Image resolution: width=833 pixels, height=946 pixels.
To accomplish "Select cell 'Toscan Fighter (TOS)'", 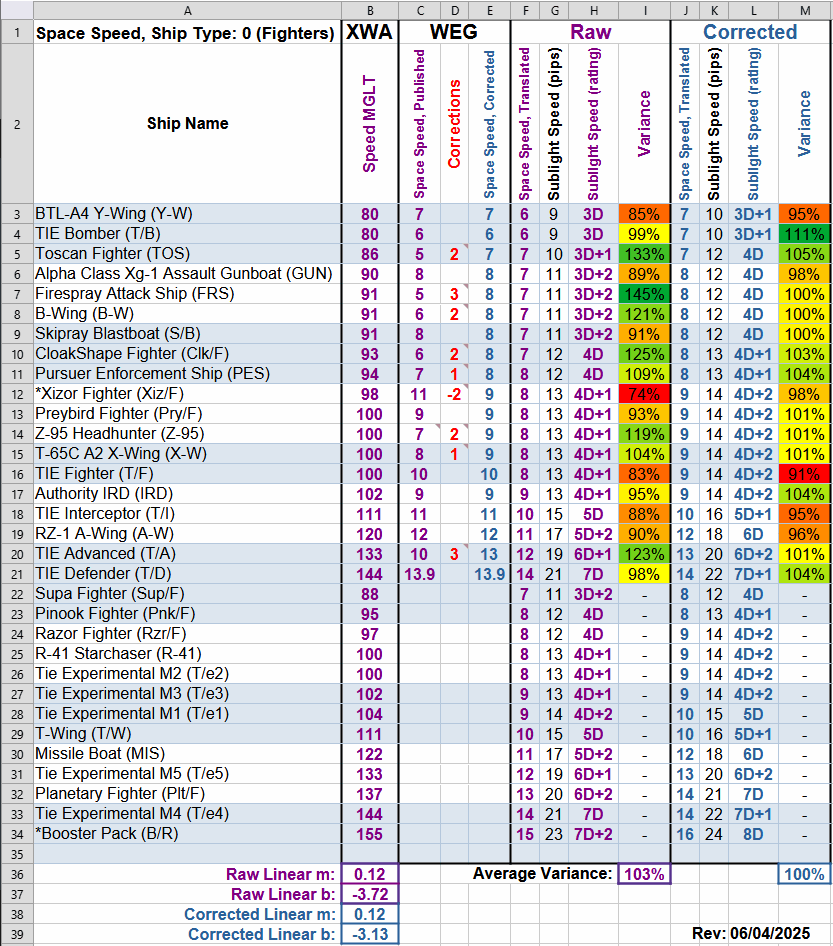I will pos(188,254).
